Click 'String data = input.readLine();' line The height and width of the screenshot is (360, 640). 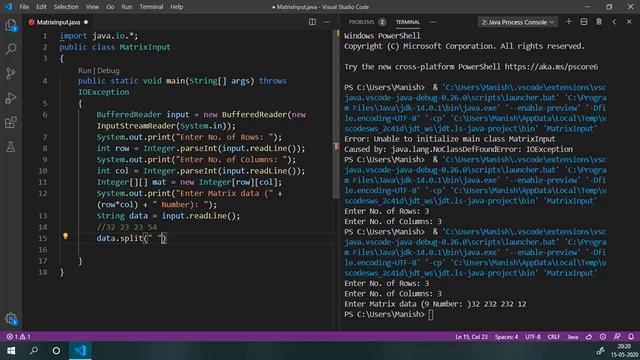point(168,216)
